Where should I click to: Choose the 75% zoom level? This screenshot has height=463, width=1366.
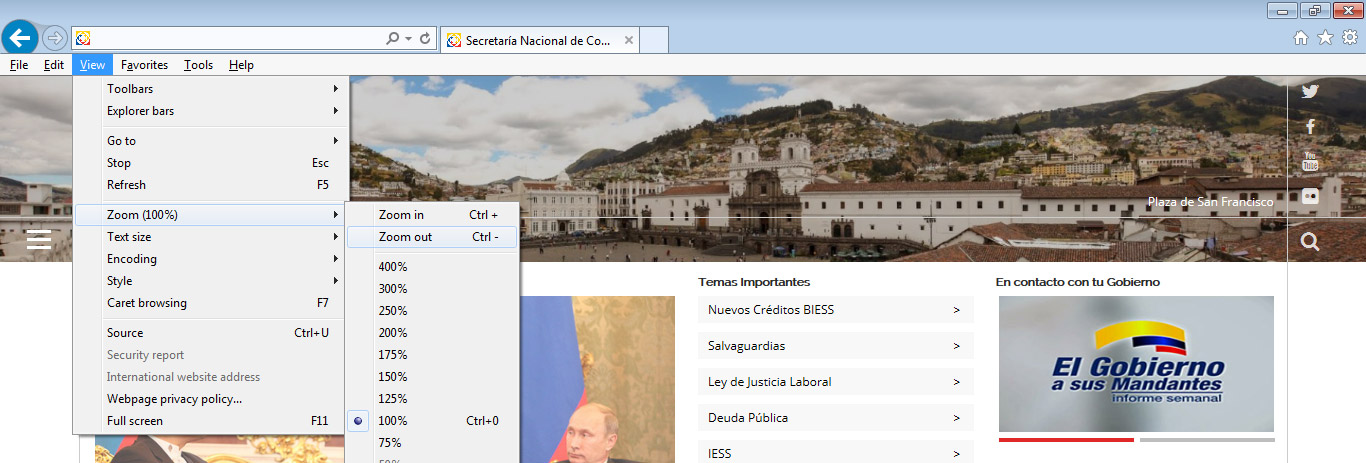(x=390, y=443)
